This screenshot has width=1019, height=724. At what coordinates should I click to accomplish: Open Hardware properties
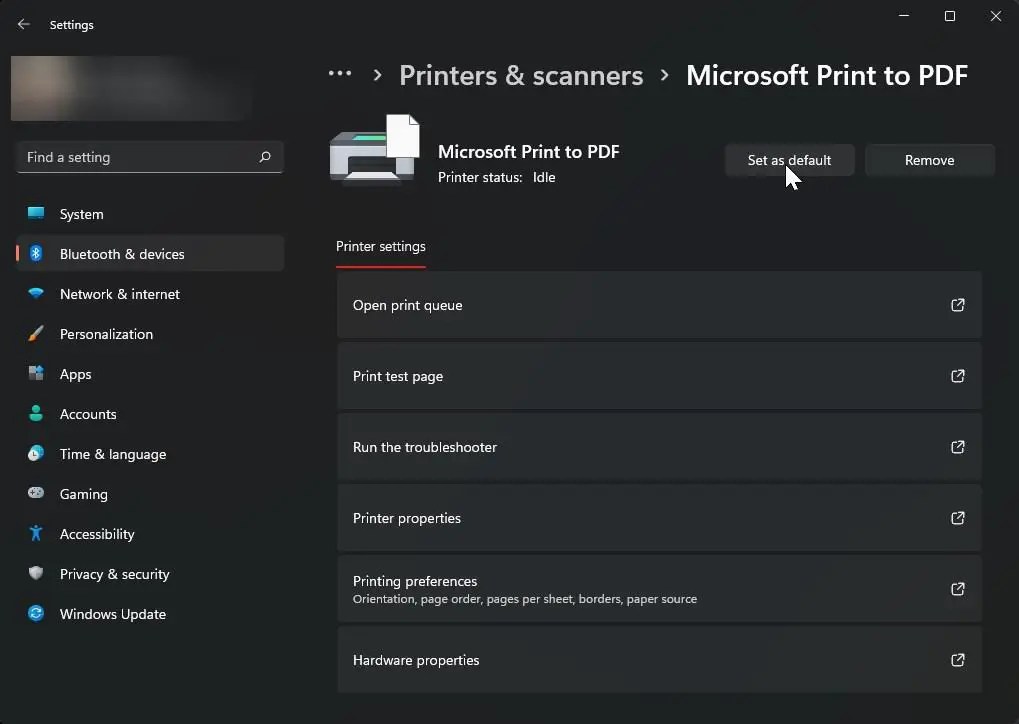tap(659, 660)
